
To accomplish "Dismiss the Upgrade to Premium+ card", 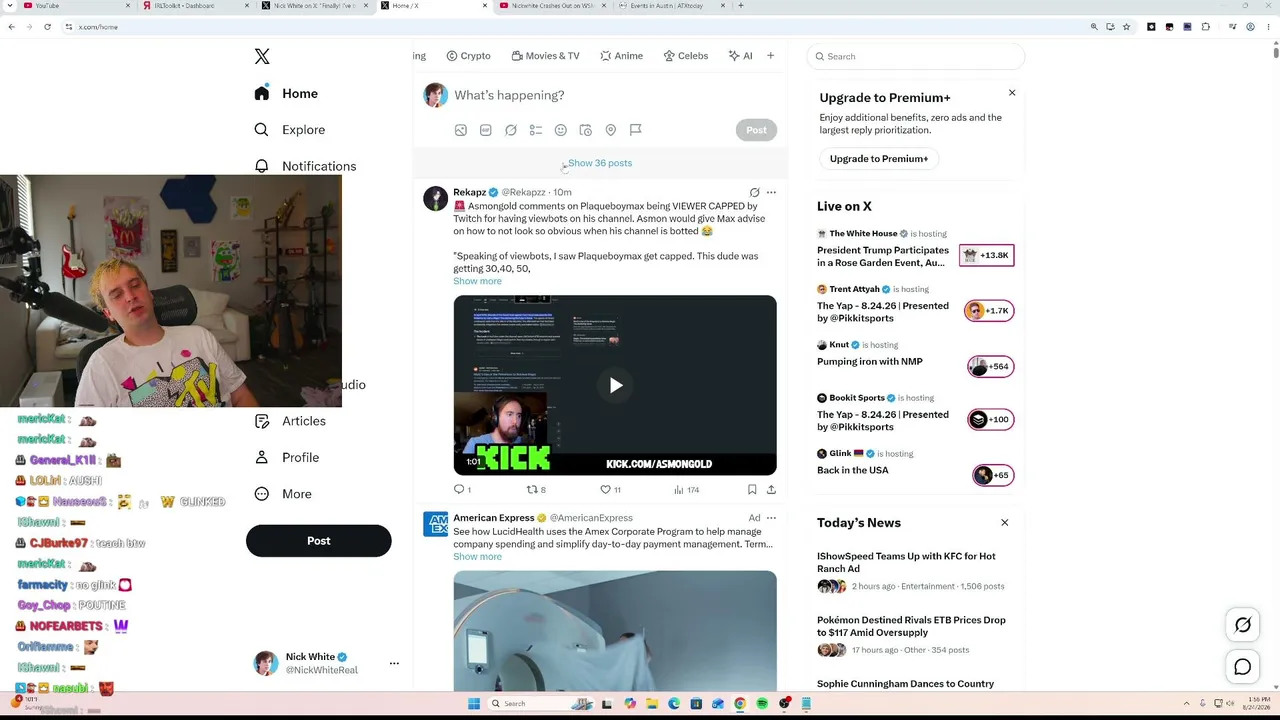I will coord(1012,93).
